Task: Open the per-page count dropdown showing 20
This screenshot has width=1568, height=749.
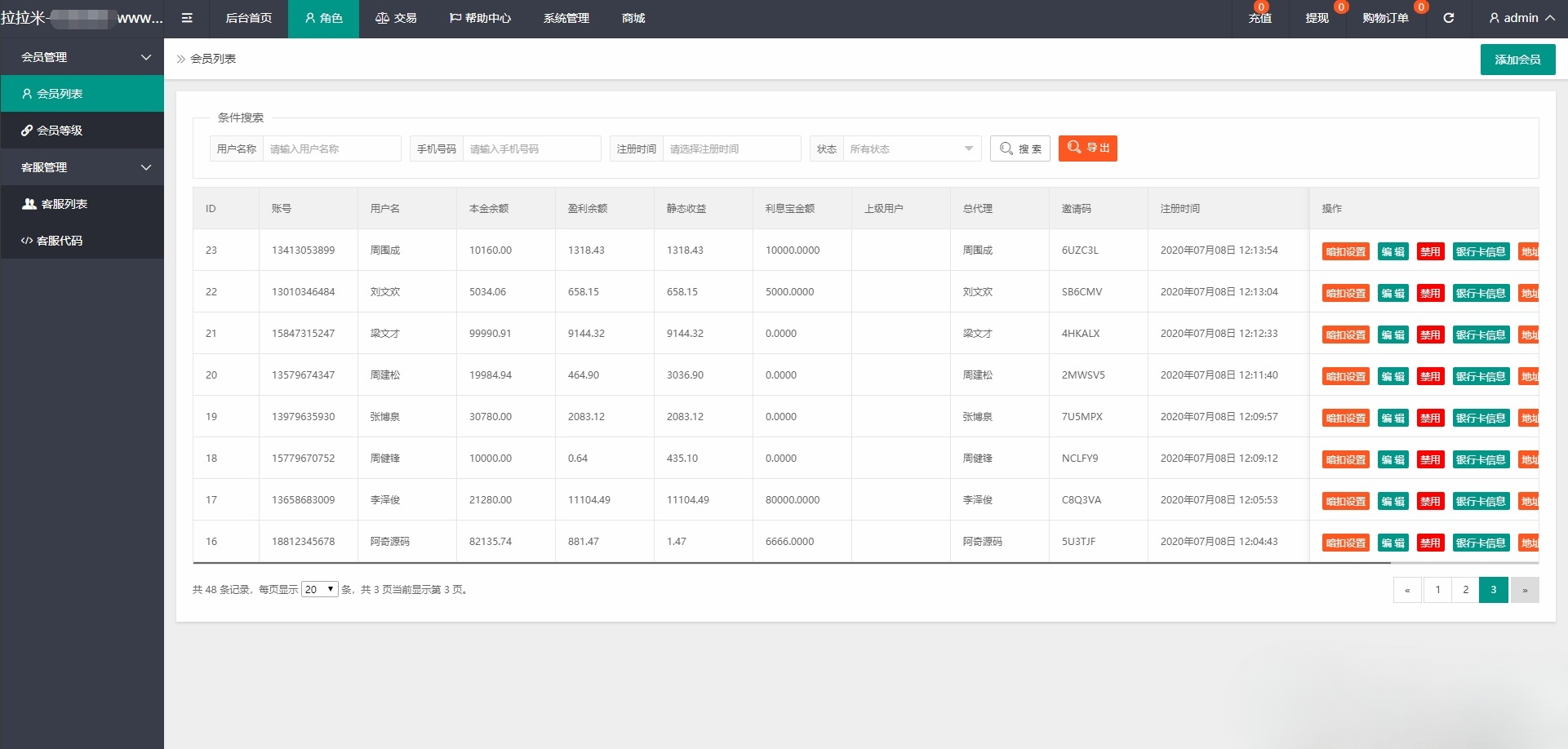Action: click(319, 588)
